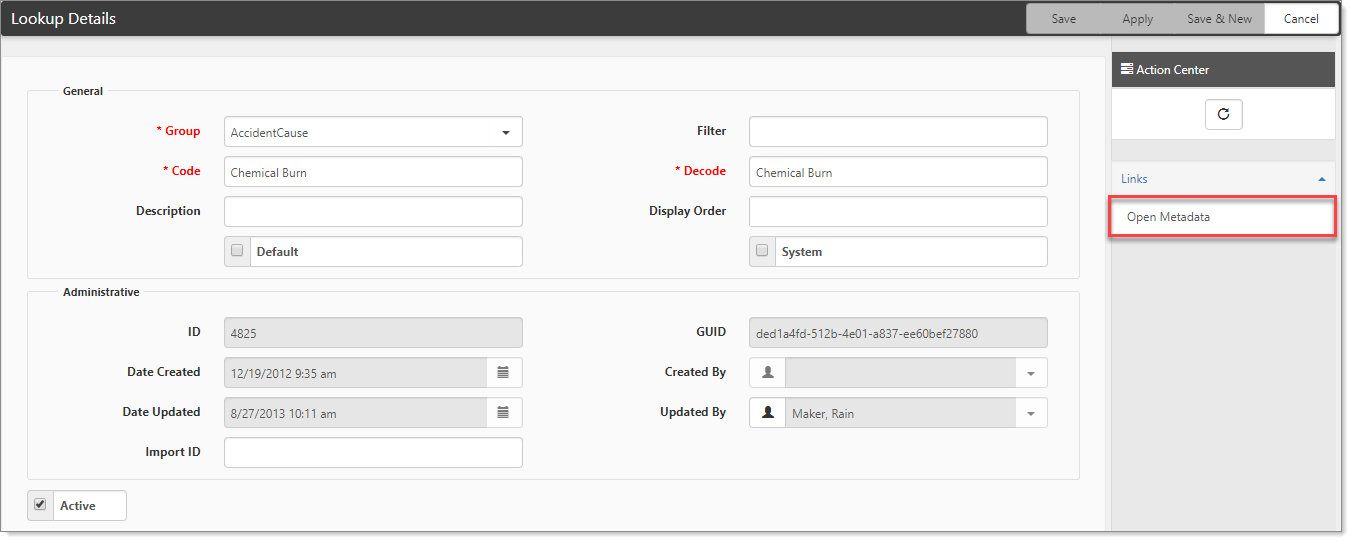Click the Save & New button
This screenshot has height=542, width=1352.
[1219, 19]
